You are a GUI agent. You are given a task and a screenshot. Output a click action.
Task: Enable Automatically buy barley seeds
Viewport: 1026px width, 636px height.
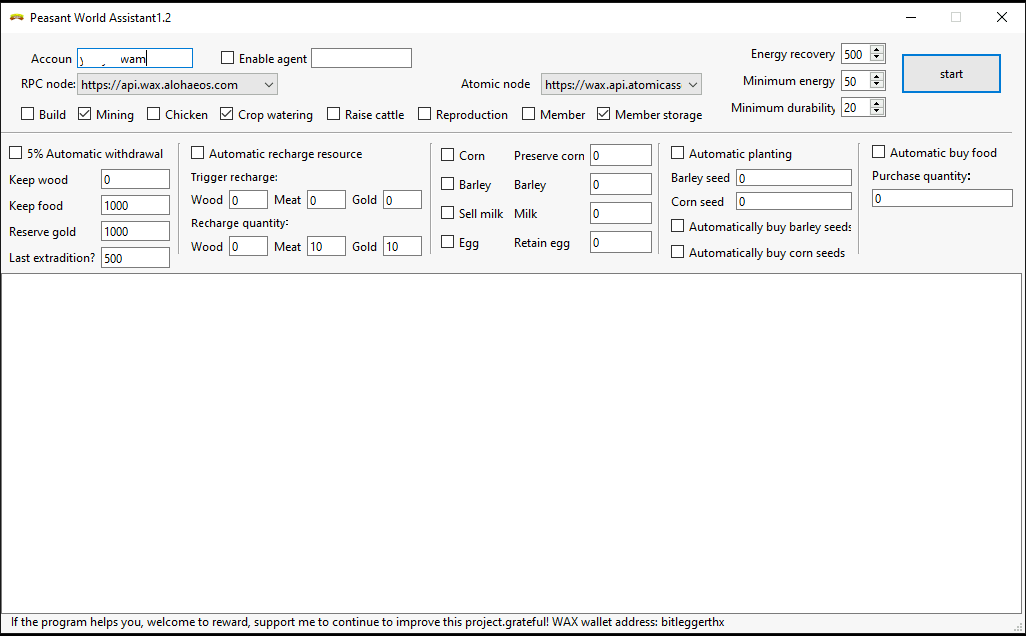[678, 226]
